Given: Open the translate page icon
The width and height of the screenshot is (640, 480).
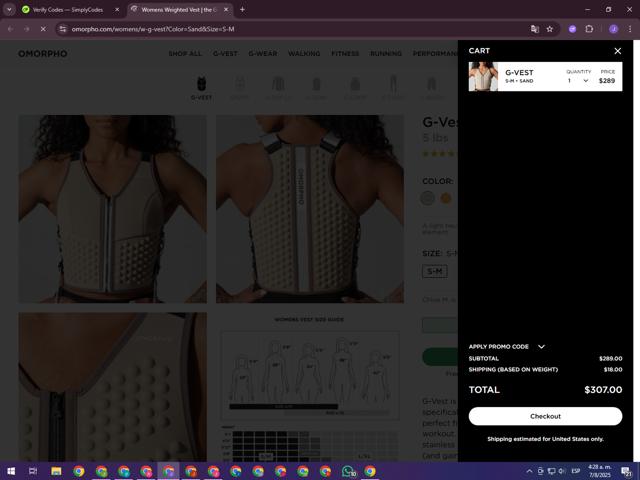Looking at the screenshot, I should pos(535,29).
